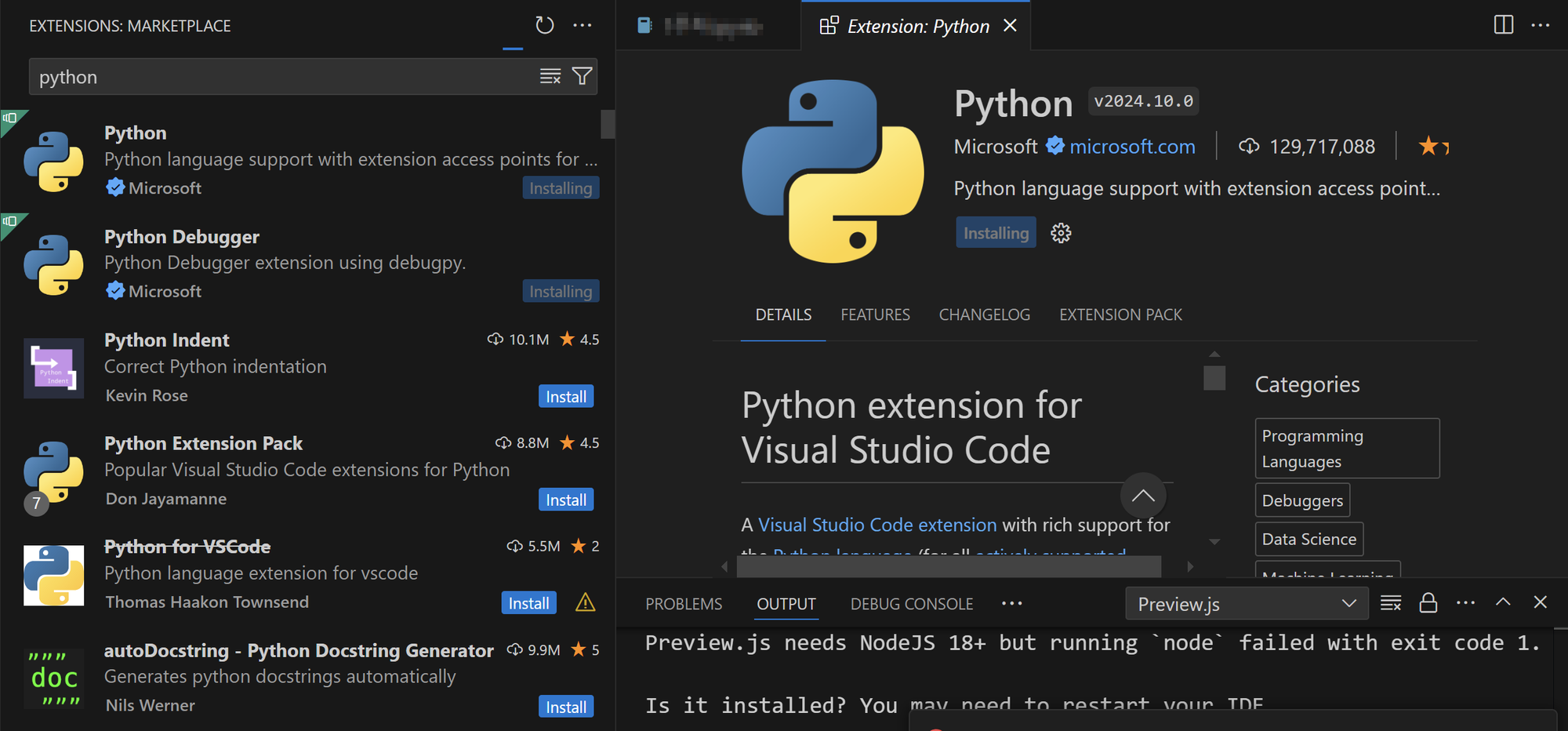This screenshot has width=1568, height=731.
Task: Click Python for VSCode logo thumbnail
Action: point(53,576)
